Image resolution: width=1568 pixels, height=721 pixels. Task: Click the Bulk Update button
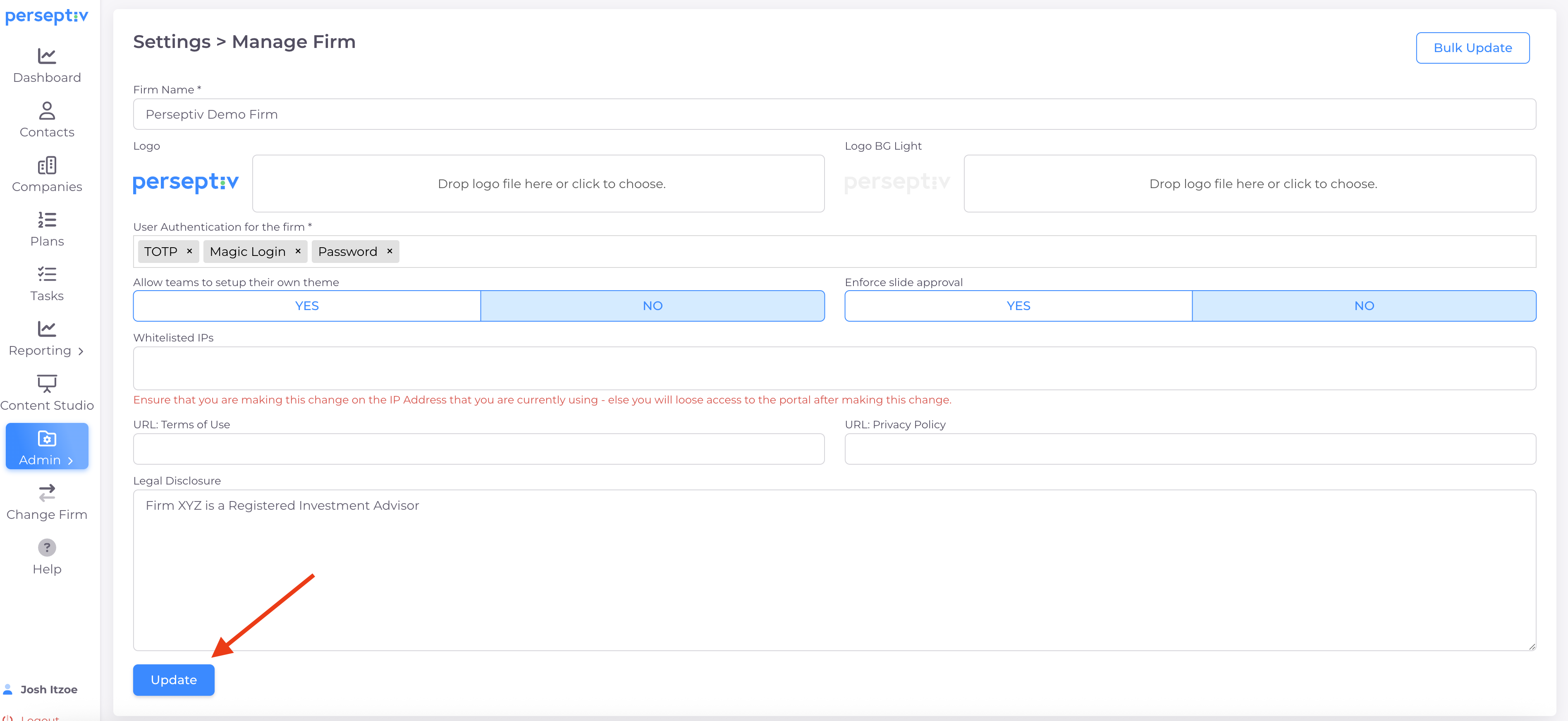click(x=1472, y=48)
